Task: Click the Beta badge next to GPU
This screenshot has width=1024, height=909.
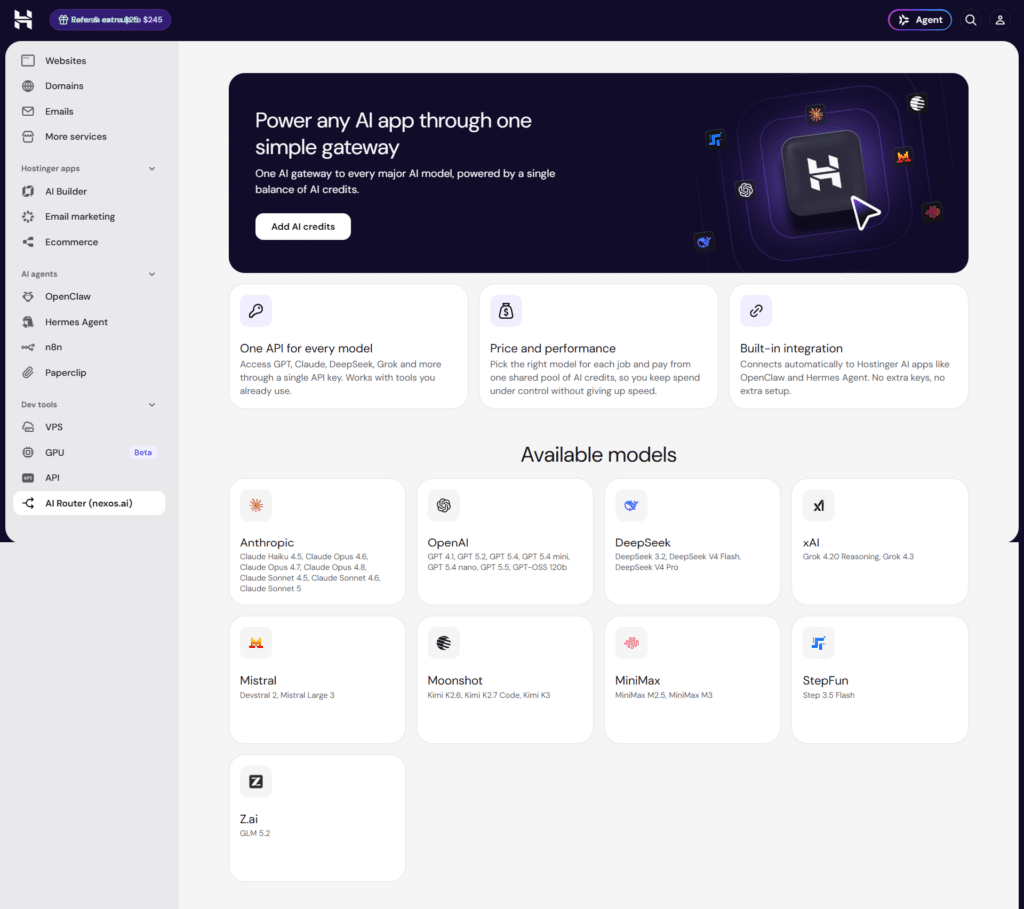Action: point(142,453)
